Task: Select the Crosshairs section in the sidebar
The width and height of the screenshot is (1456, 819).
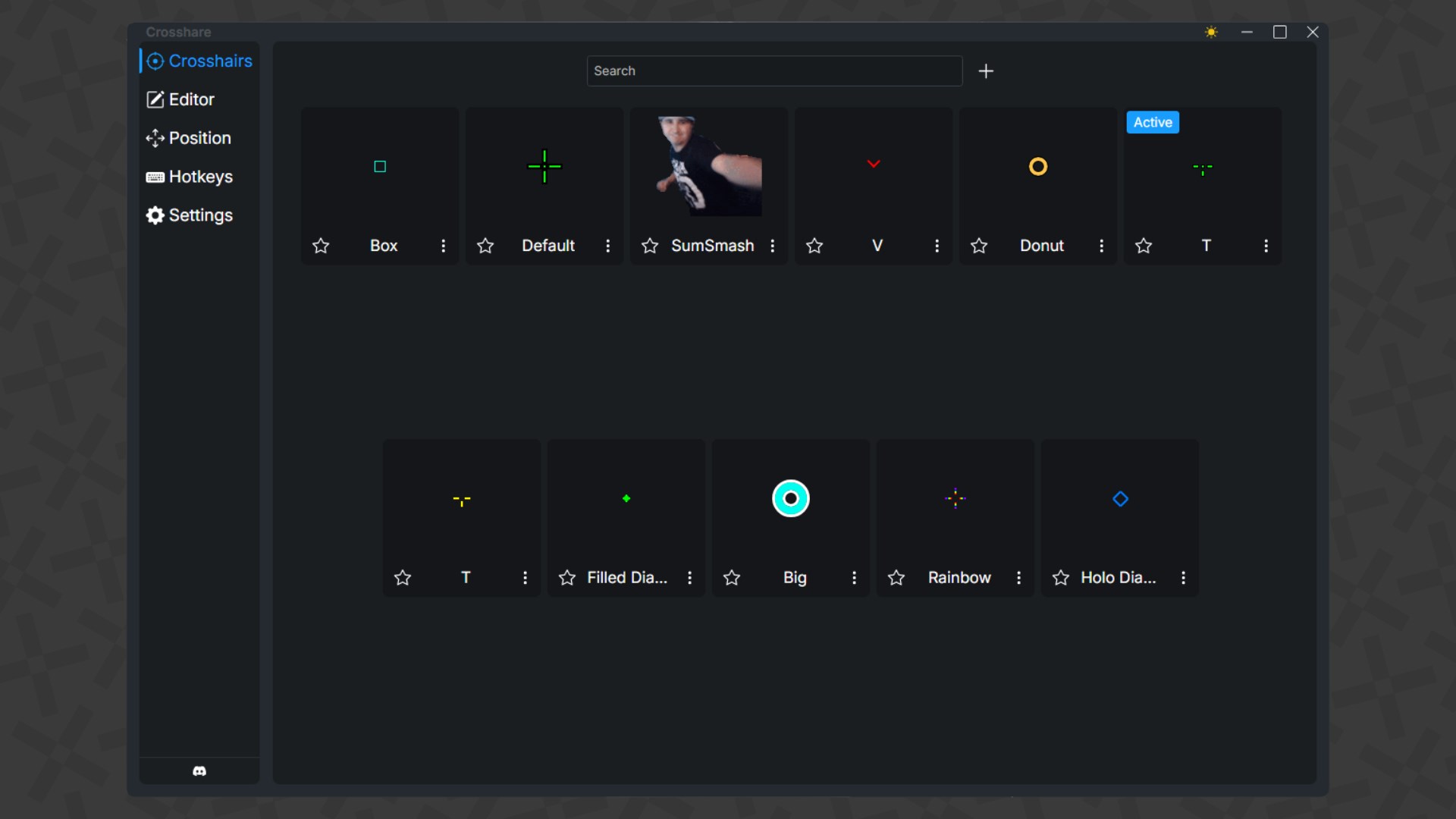Action: click(x=206, y=61)
